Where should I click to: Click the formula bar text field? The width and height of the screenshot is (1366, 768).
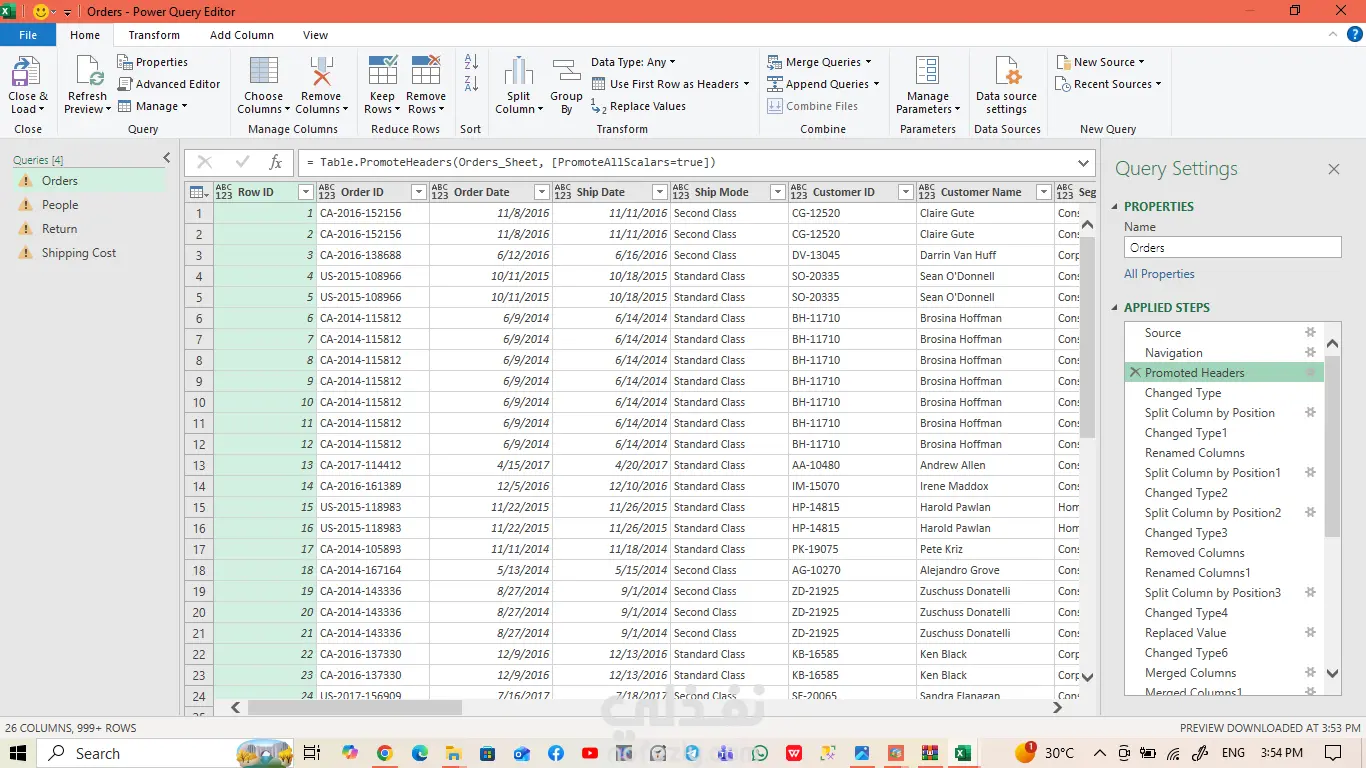pos(684,163)
